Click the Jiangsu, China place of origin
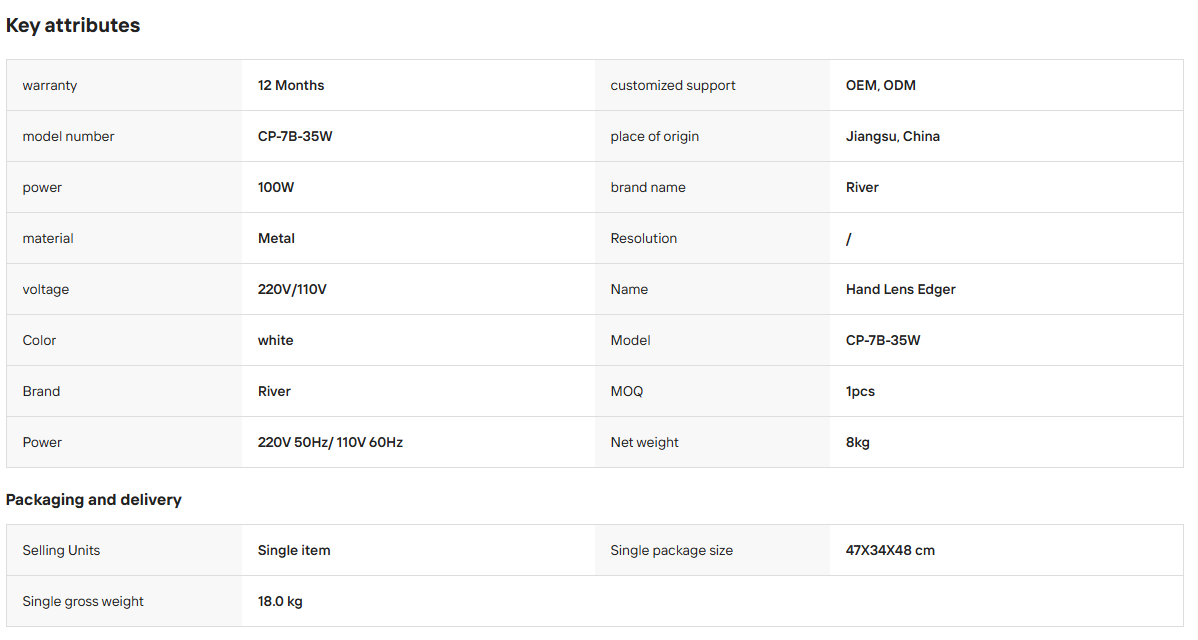1198x640 pixels. point(892,137)
